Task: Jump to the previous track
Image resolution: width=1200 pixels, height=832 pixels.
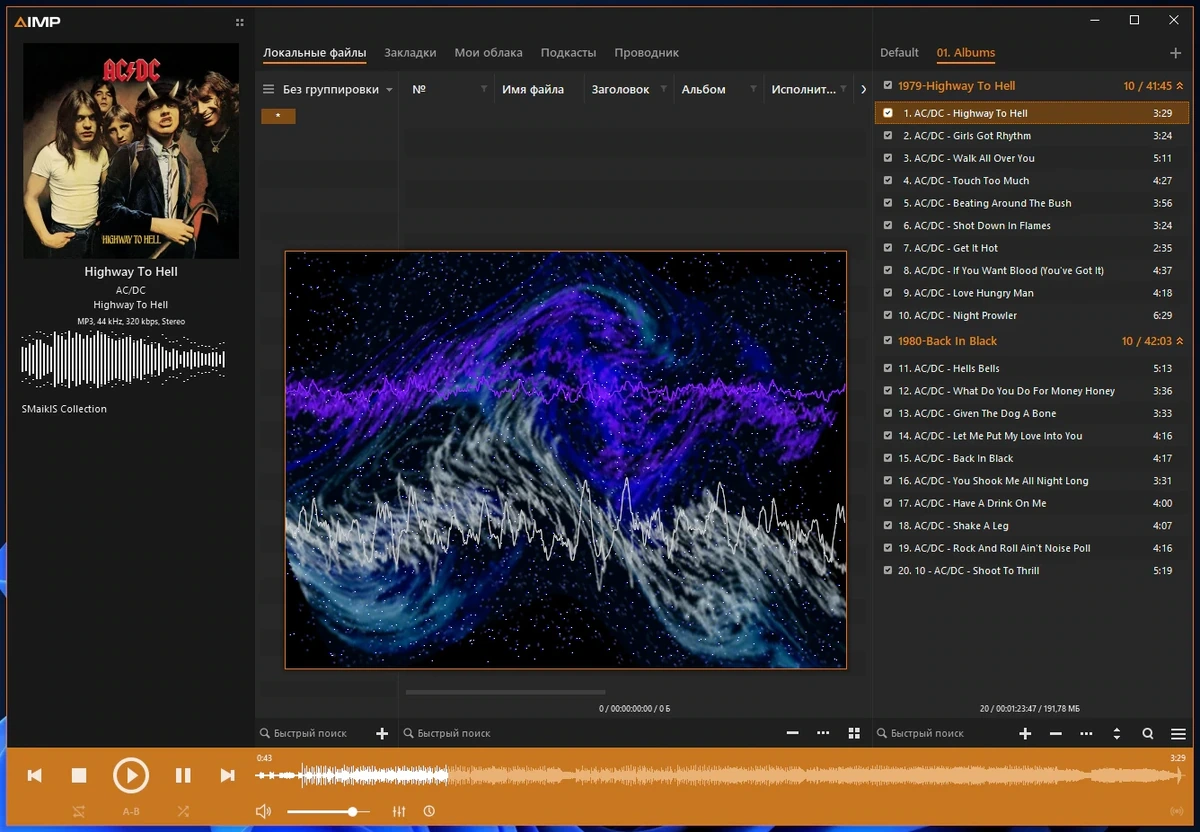Action: coord(35,775)
